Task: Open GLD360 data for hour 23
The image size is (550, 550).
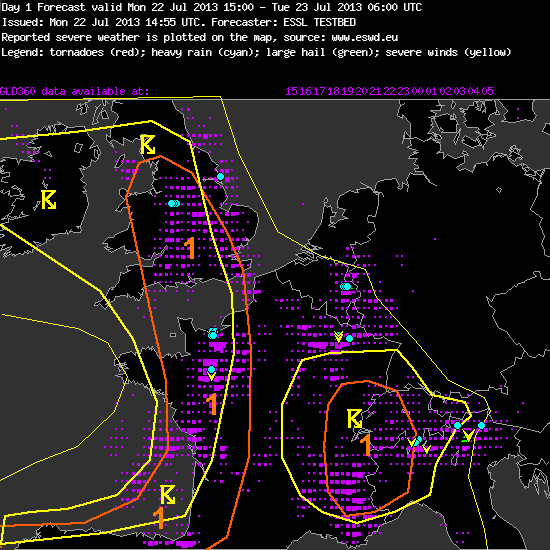Action: coord(403,91)
